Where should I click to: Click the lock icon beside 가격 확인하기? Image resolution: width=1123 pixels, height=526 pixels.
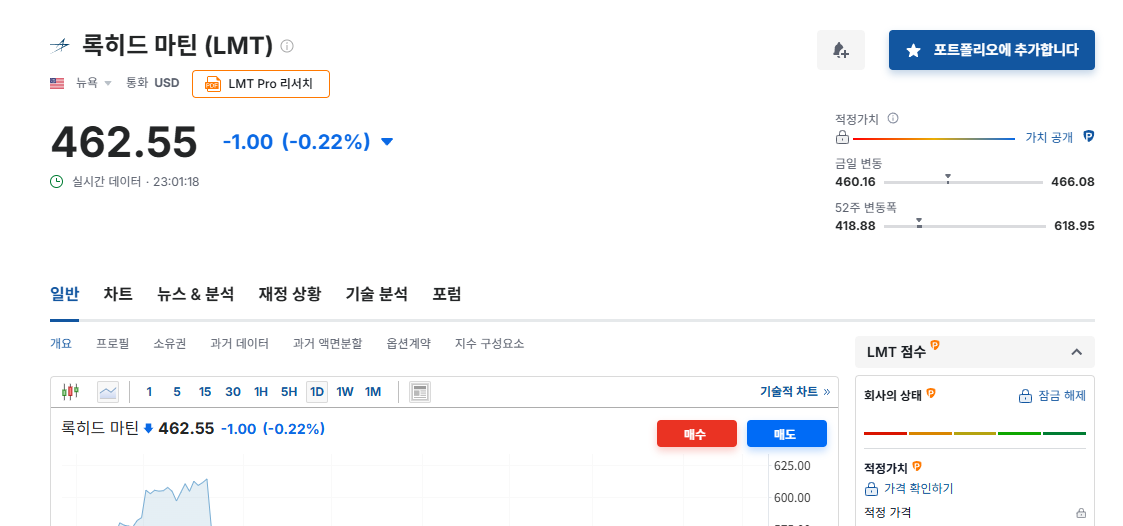(x=871, y=489)
